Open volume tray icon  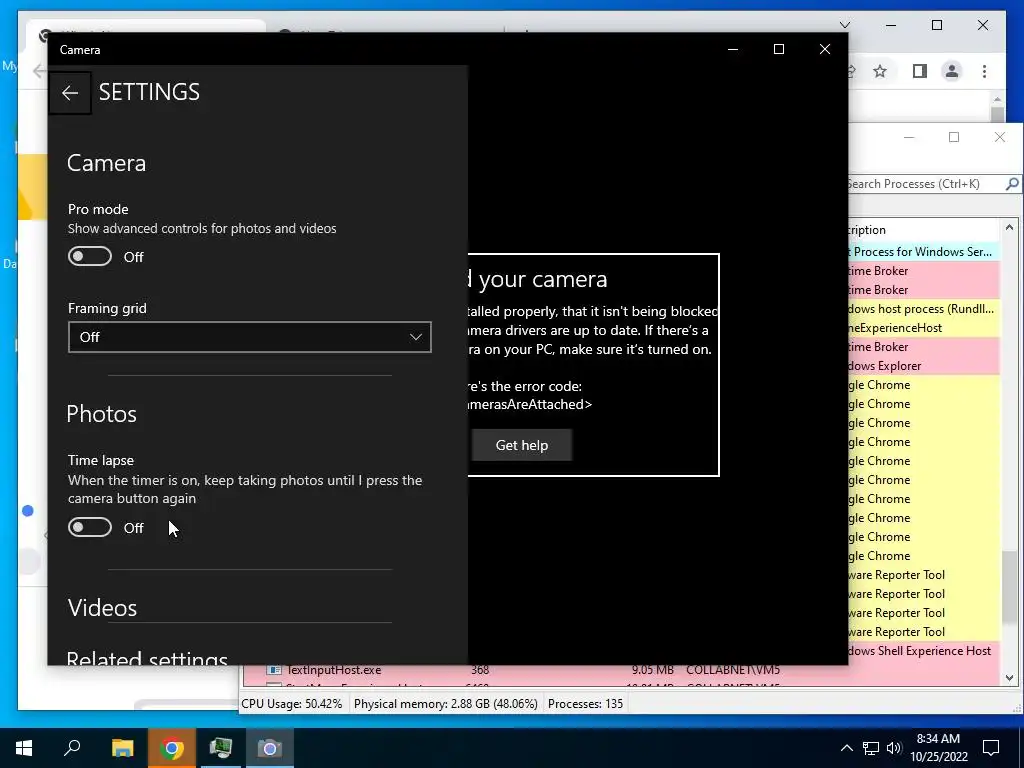[894, 748]
